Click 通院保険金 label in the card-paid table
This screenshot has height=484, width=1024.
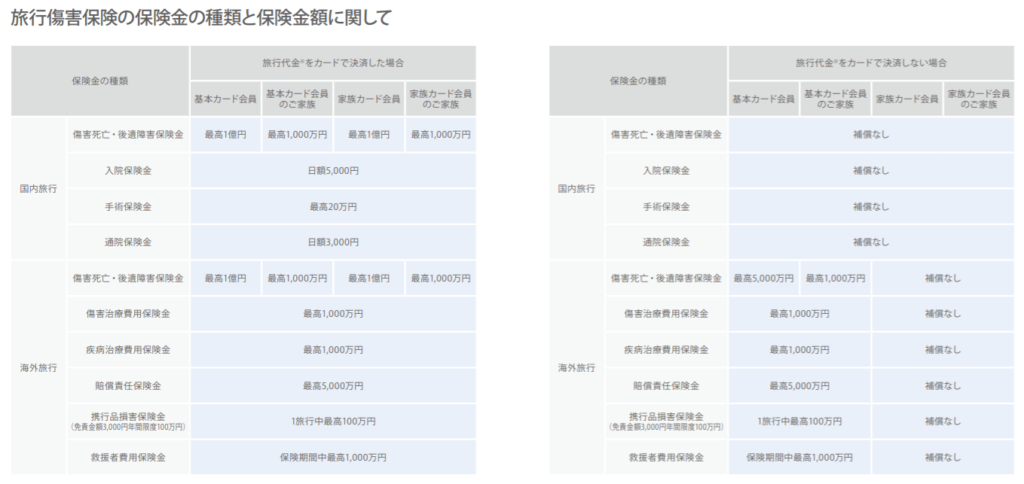pos(128,242)
